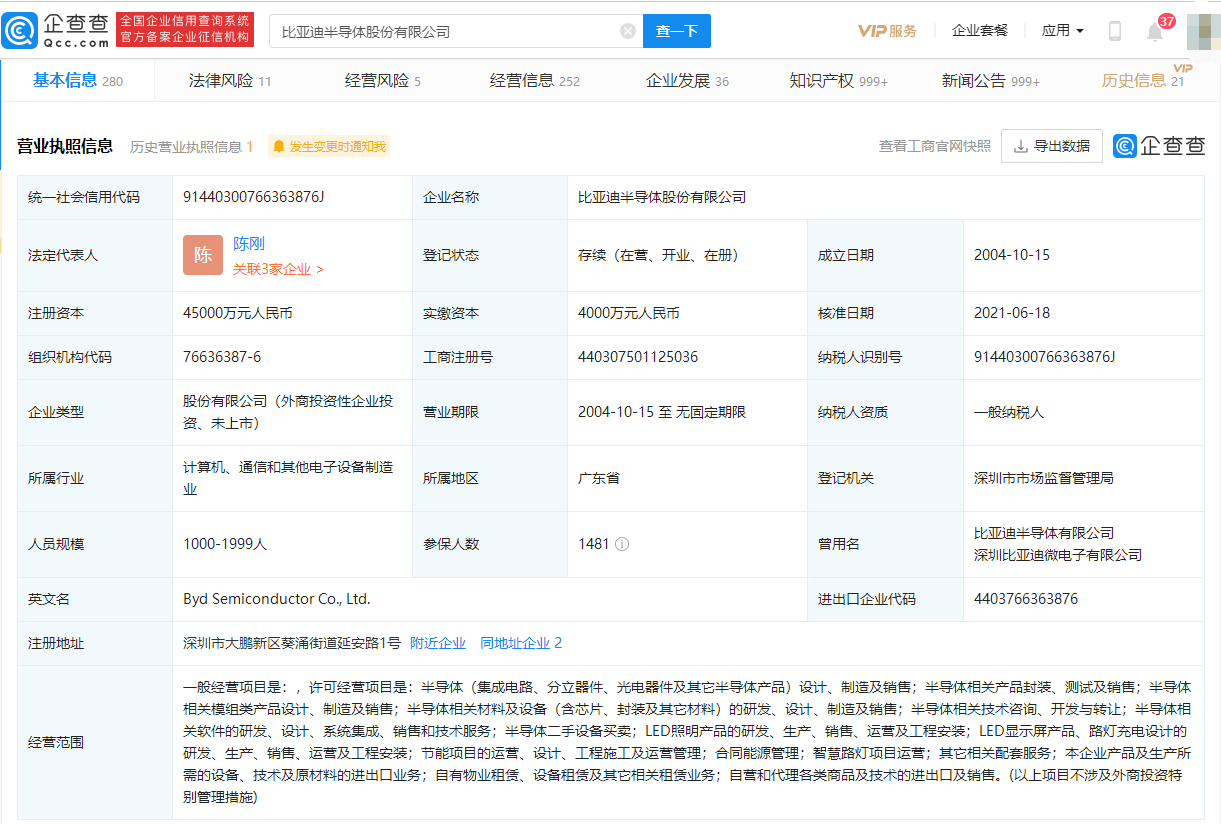Clear the search box with the X icon

click(x=628, y=31)
